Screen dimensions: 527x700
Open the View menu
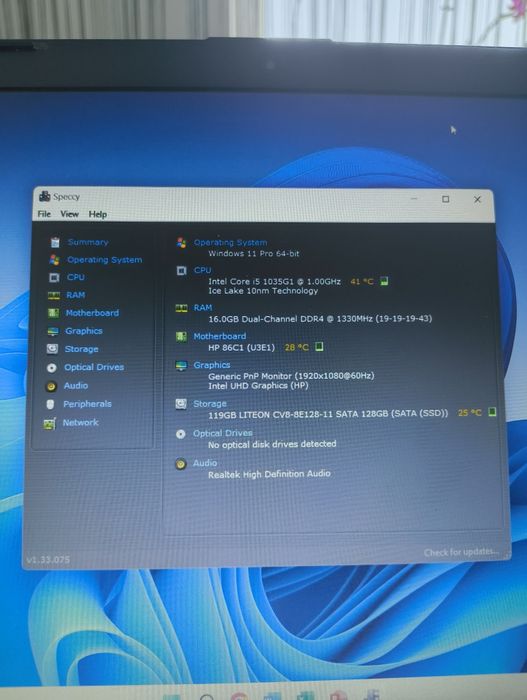click(69, 214)
